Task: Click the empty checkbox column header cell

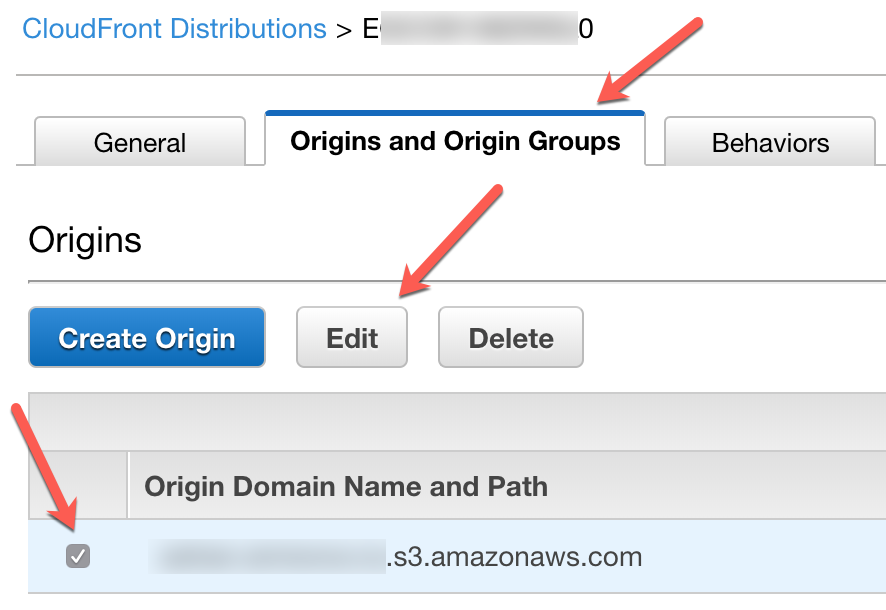Action: click(78, 485)
